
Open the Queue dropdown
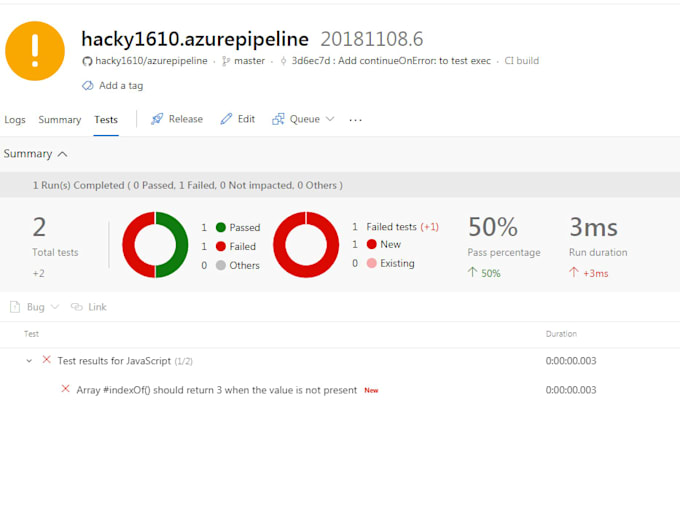click(303, 119)
